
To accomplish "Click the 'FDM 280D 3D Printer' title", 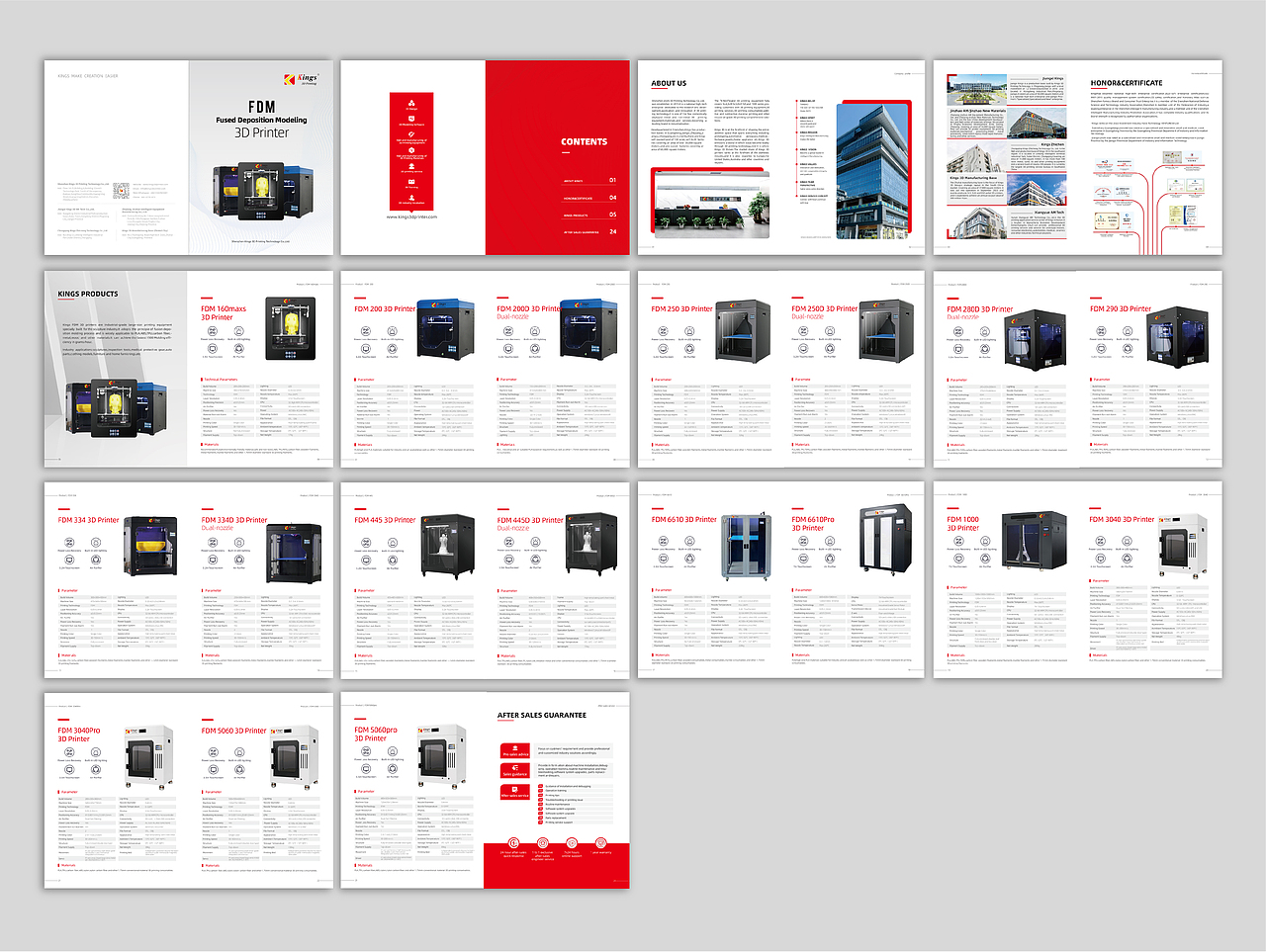I will [980, 308].
